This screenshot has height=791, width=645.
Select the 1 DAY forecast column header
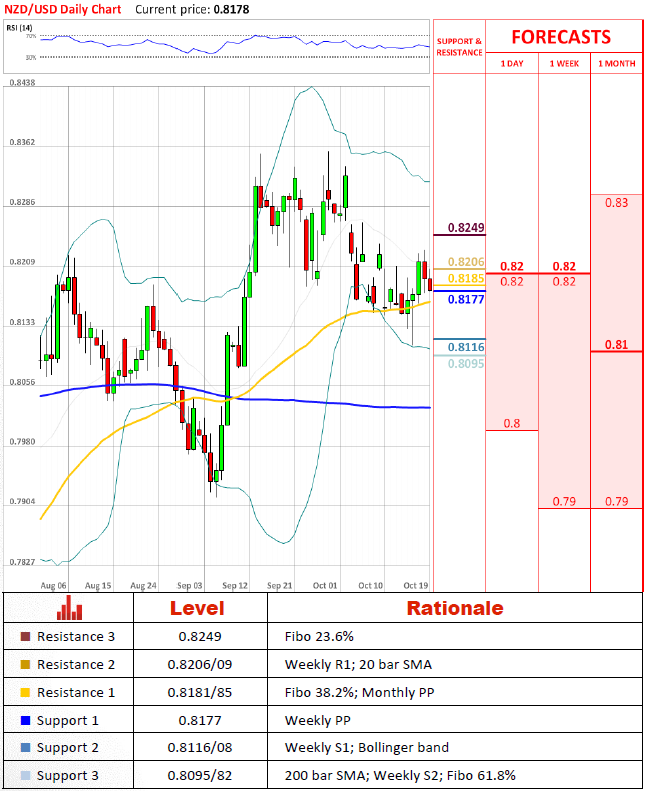[511, 64]
